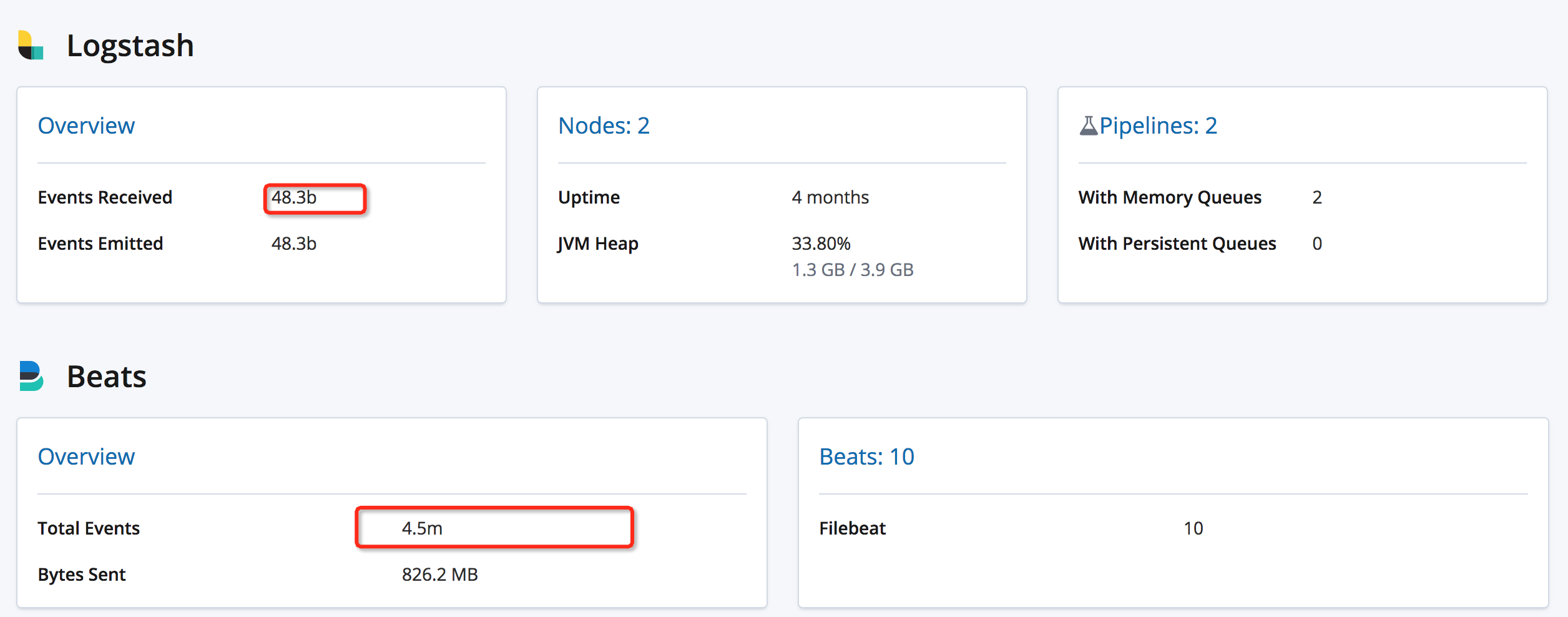This screenshot has height=617, width=1568.
Task: Select the 1.3 GB / 3.9 GB text
Action: 853,270
